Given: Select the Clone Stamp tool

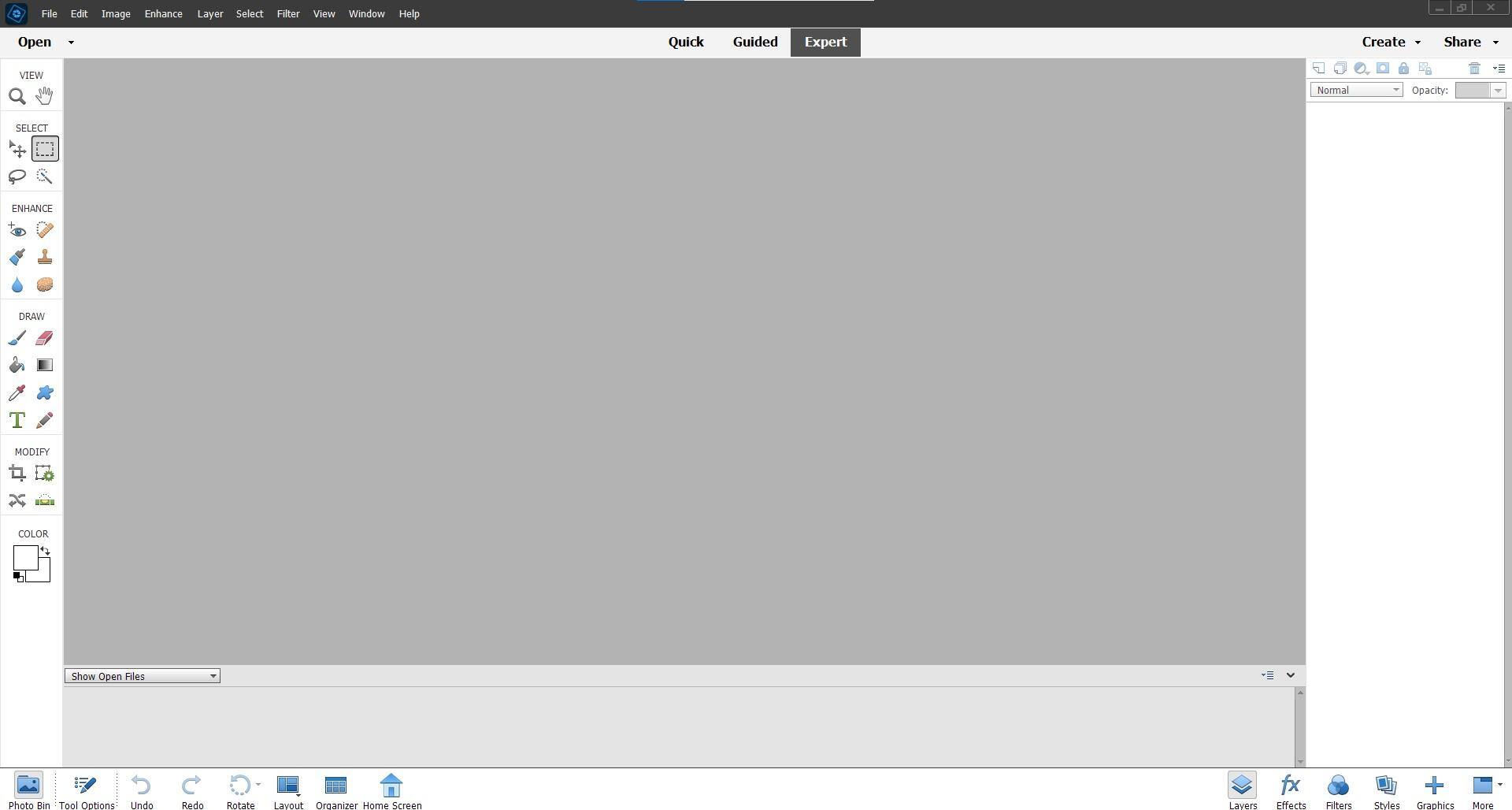Looking at the screenshot, I should click(44, 258).
